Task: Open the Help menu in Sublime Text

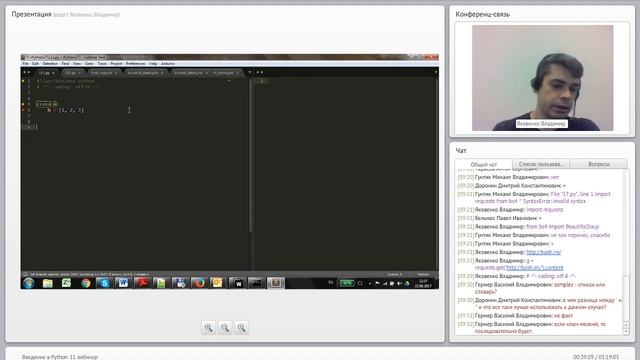Action: [x=153, y=64]
